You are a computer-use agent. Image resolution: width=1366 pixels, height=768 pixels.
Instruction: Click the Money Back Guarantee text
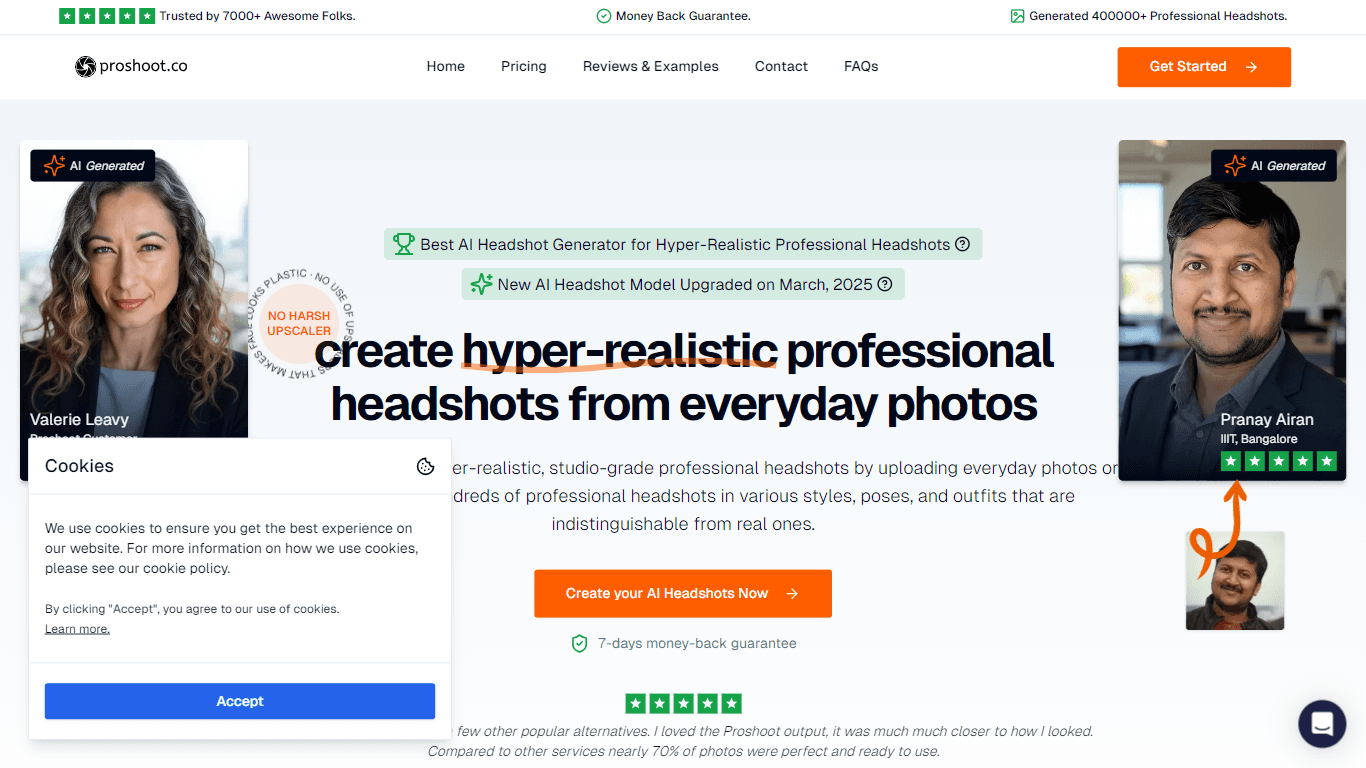pyautogui.click(x=683, y=16)
